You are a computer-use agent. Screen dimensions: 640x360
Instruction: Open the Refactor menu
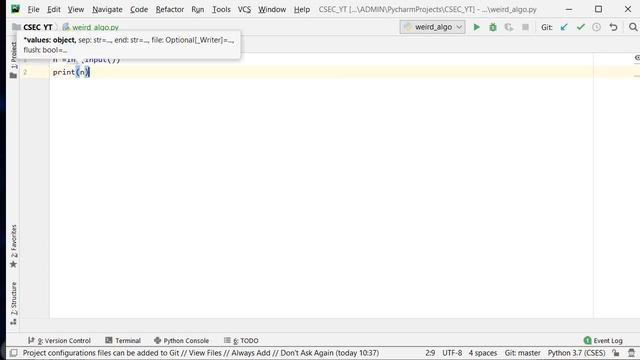169,9
